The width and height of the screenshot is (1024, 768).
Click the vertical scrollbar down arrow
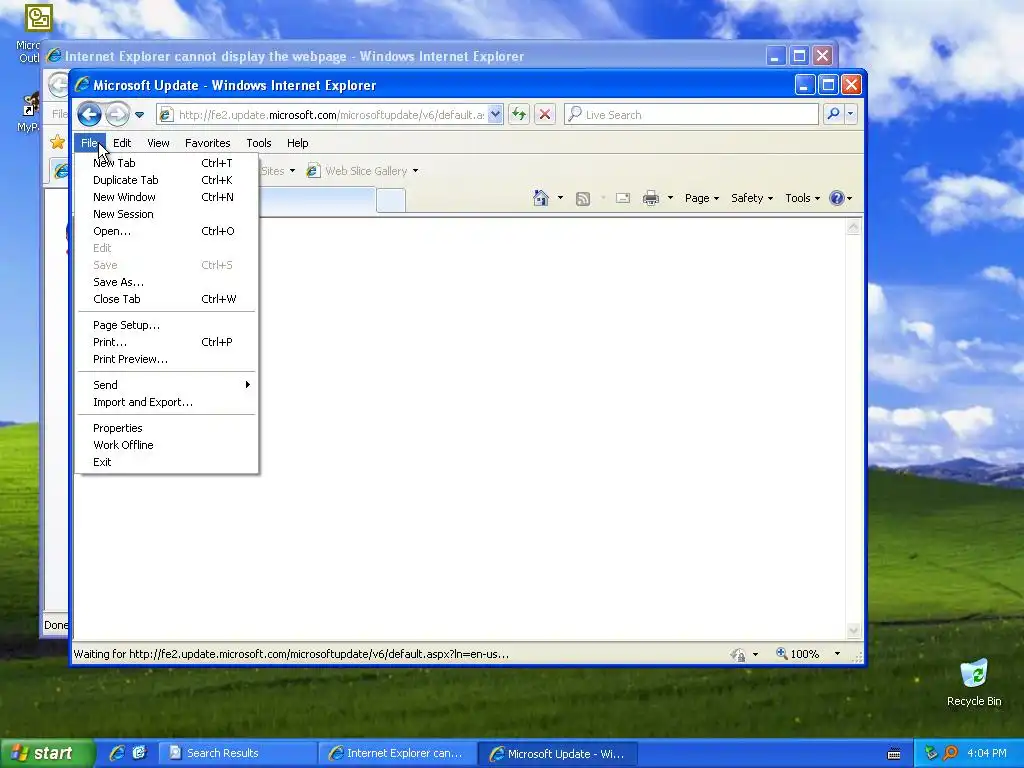click(x=854, y=630)
